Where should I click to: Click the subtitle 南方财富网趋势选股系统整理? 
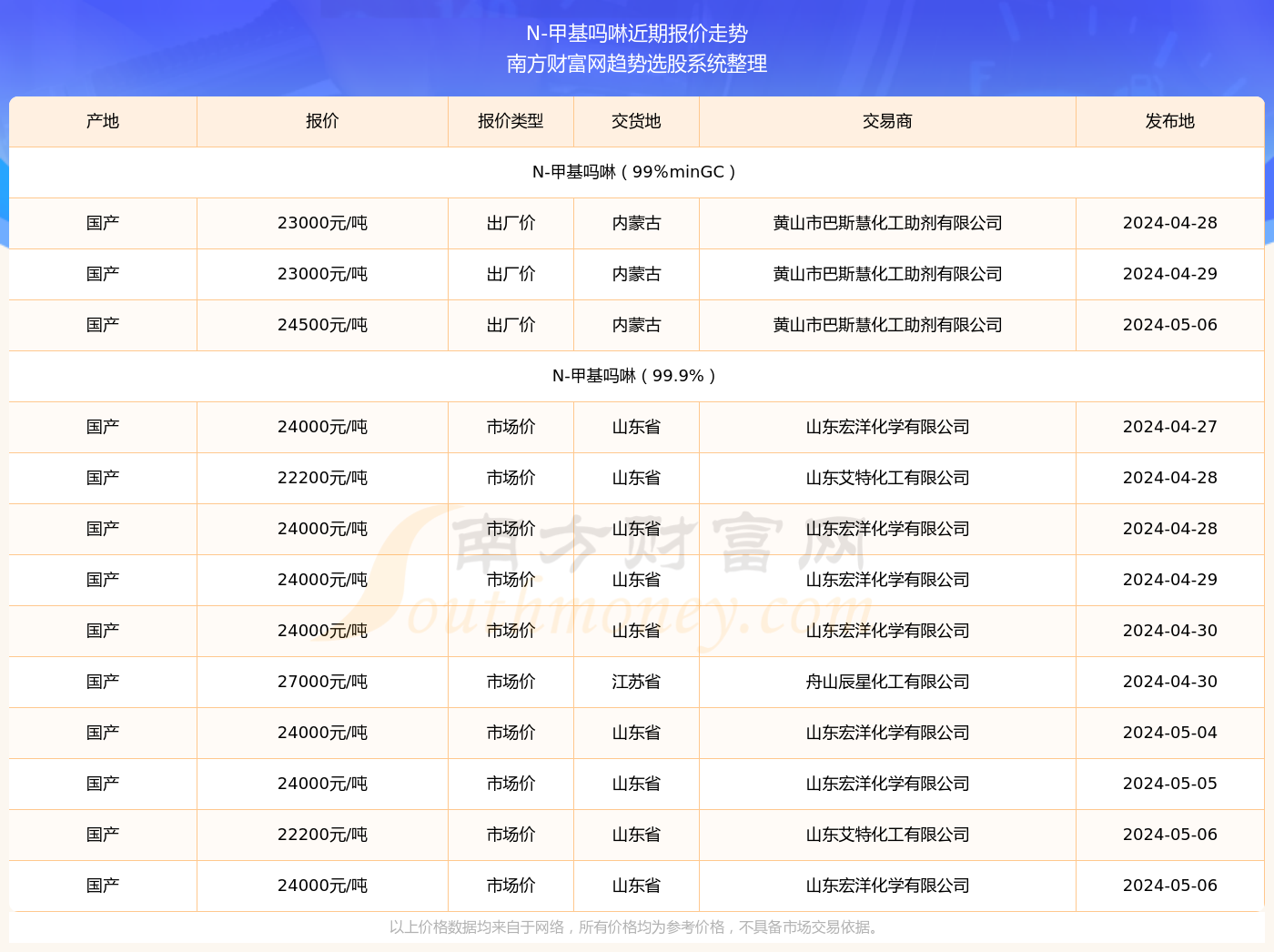637,64
